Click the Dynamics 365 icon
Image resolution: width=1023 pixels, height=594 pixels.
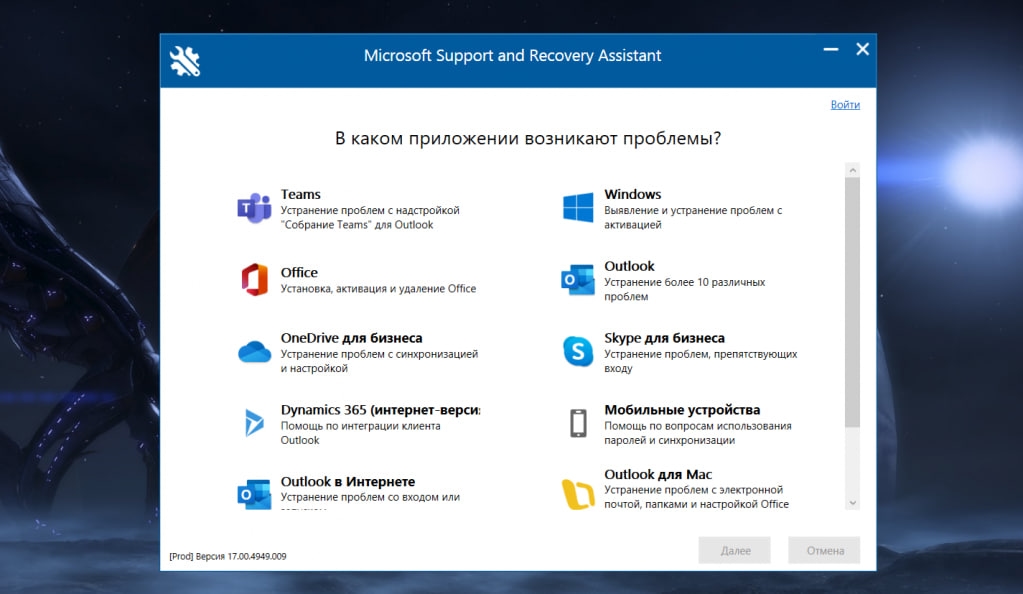253,421
